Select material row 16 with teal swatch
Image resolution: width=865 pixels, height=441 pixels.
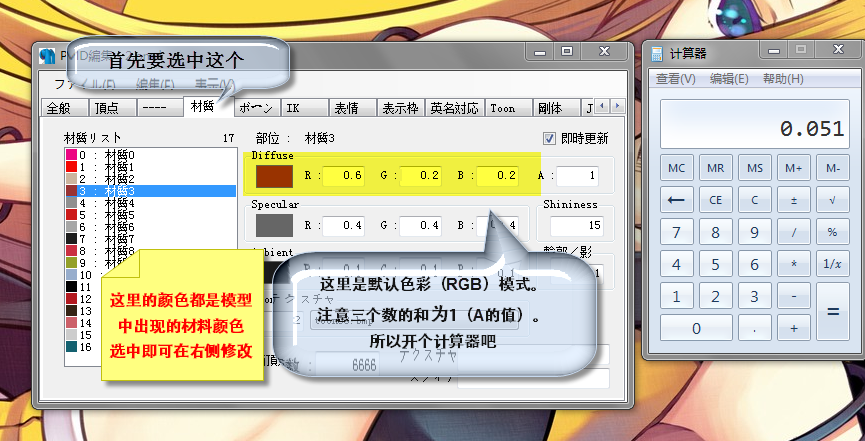(x=83, y=347)
